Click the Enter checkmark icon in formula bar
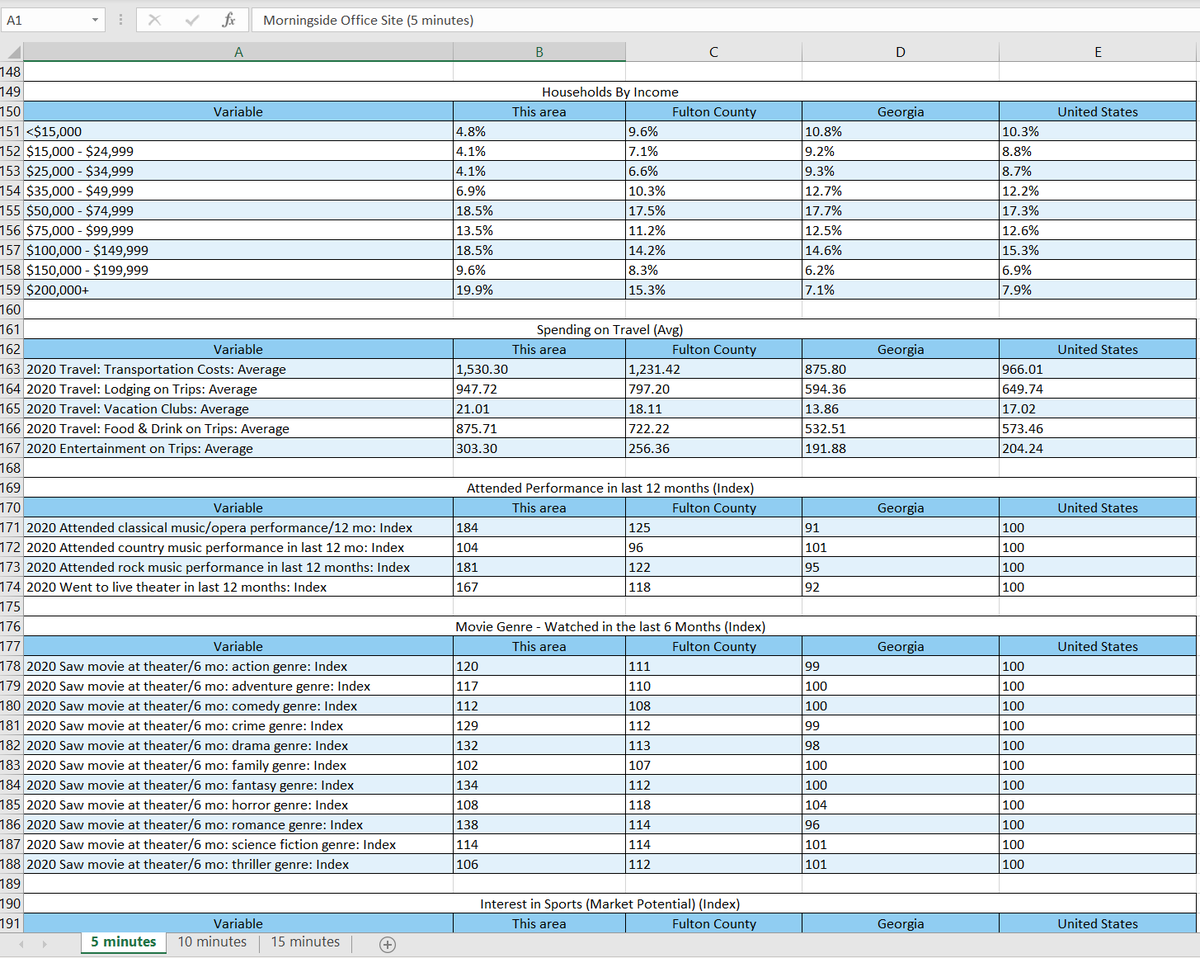 click(x=193, y=19)
